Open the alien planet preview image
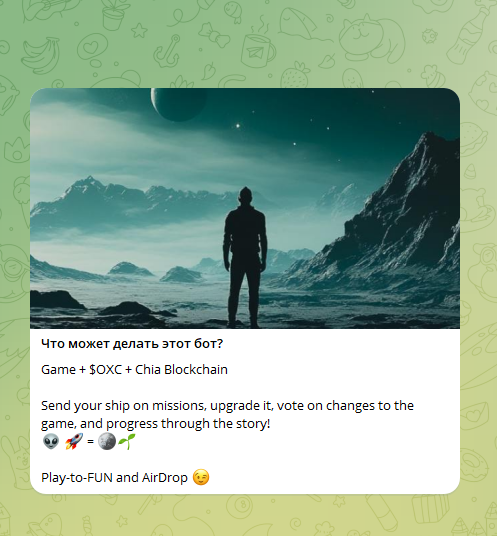The image size is (497, 536). point(245,208)
